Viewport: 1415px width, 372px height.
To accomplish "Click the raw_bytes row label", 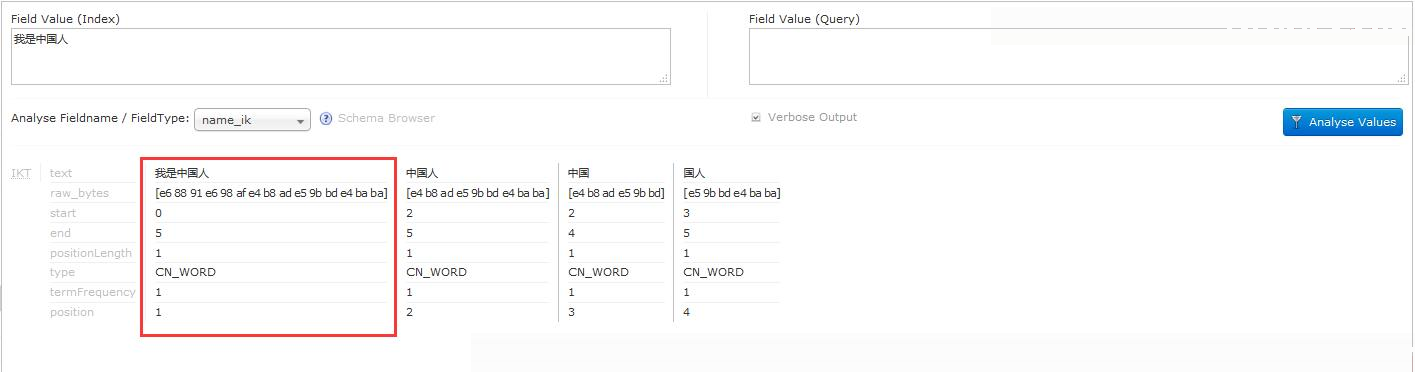I will (x=80, y=193).
